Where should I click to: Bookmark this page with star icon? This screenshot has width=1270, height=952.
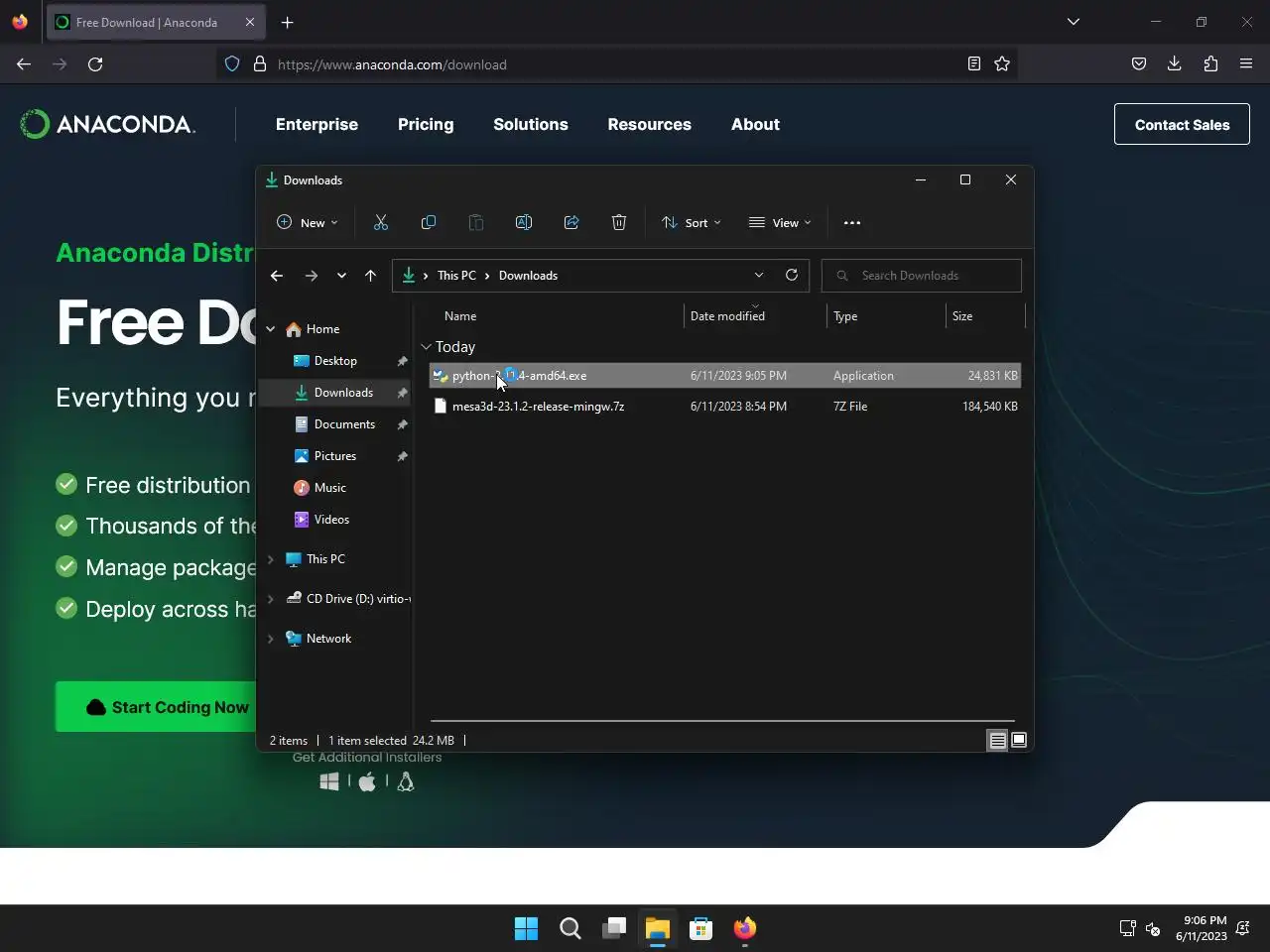click(1002, 64)
